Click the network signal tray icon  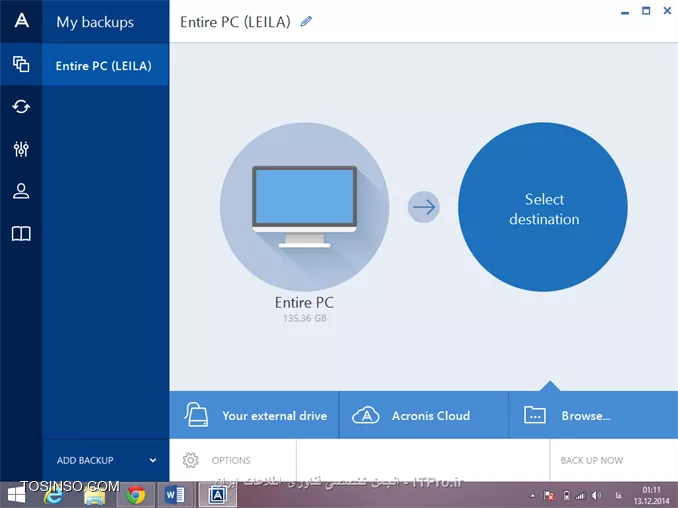click(x=580, y=496)
